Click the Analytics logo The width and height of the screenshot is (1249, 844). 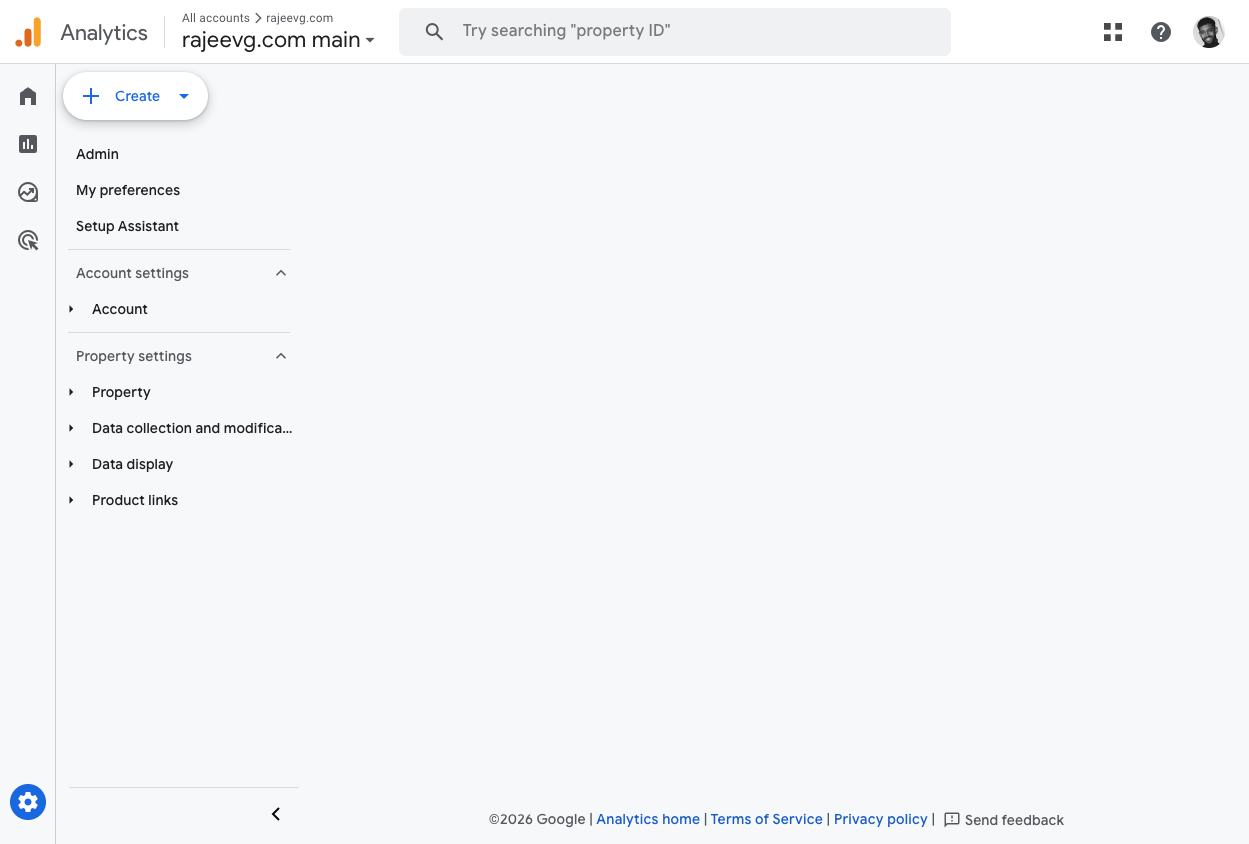29,32
